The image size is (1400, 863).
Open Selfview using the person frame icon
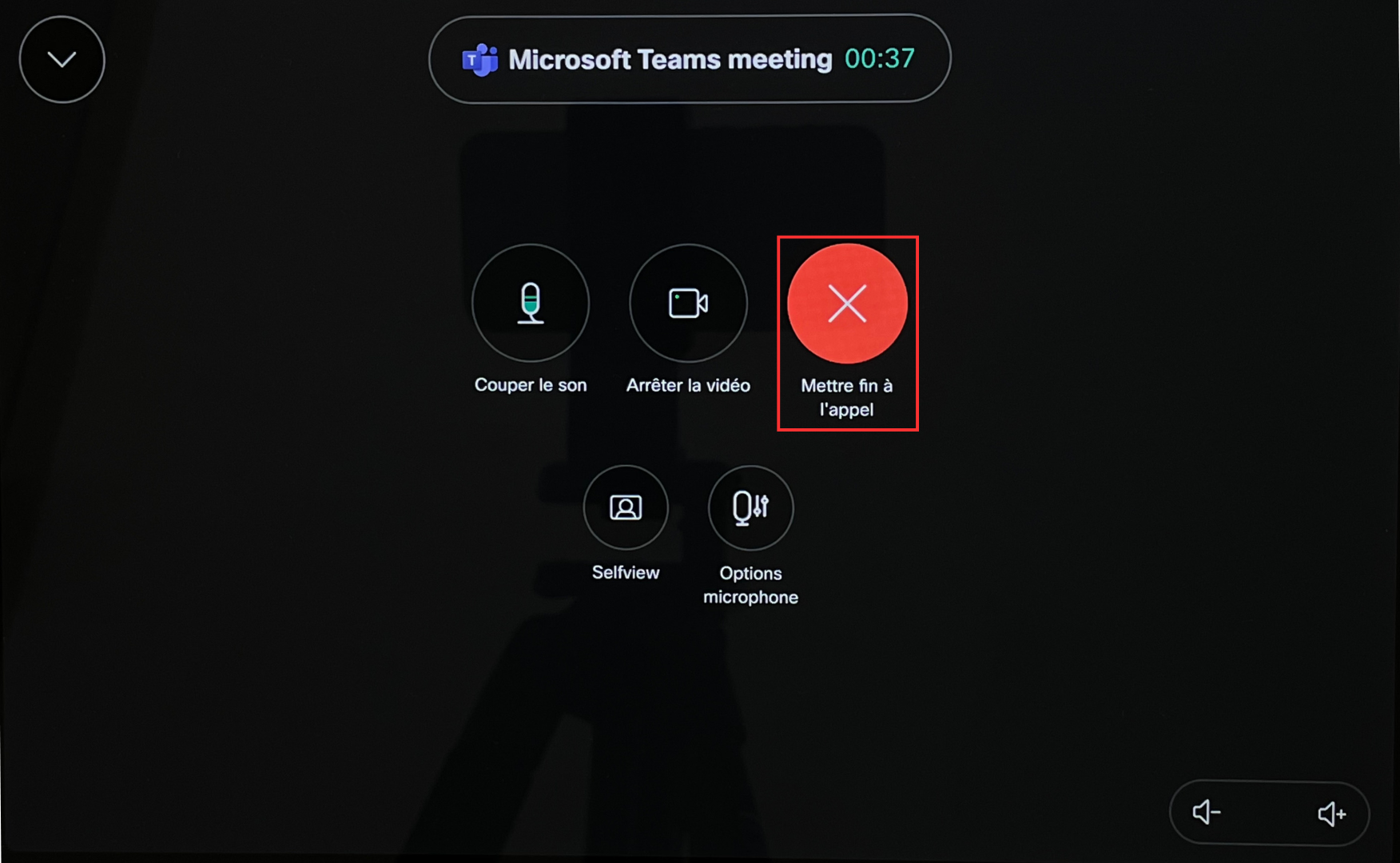(x=626, y=507)
